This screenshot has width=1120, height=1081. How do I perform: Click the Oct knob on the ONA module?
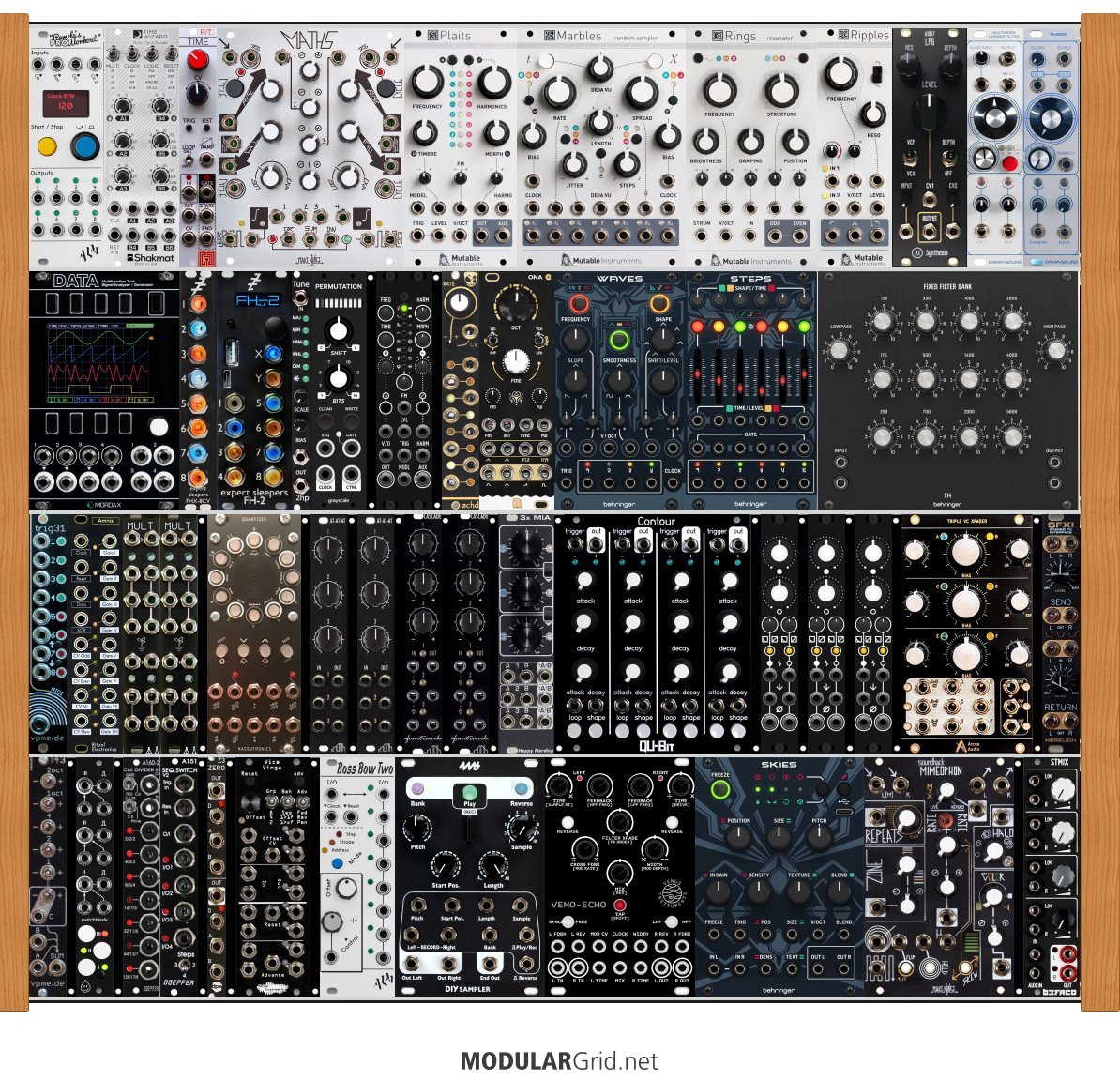pos(515,305)
